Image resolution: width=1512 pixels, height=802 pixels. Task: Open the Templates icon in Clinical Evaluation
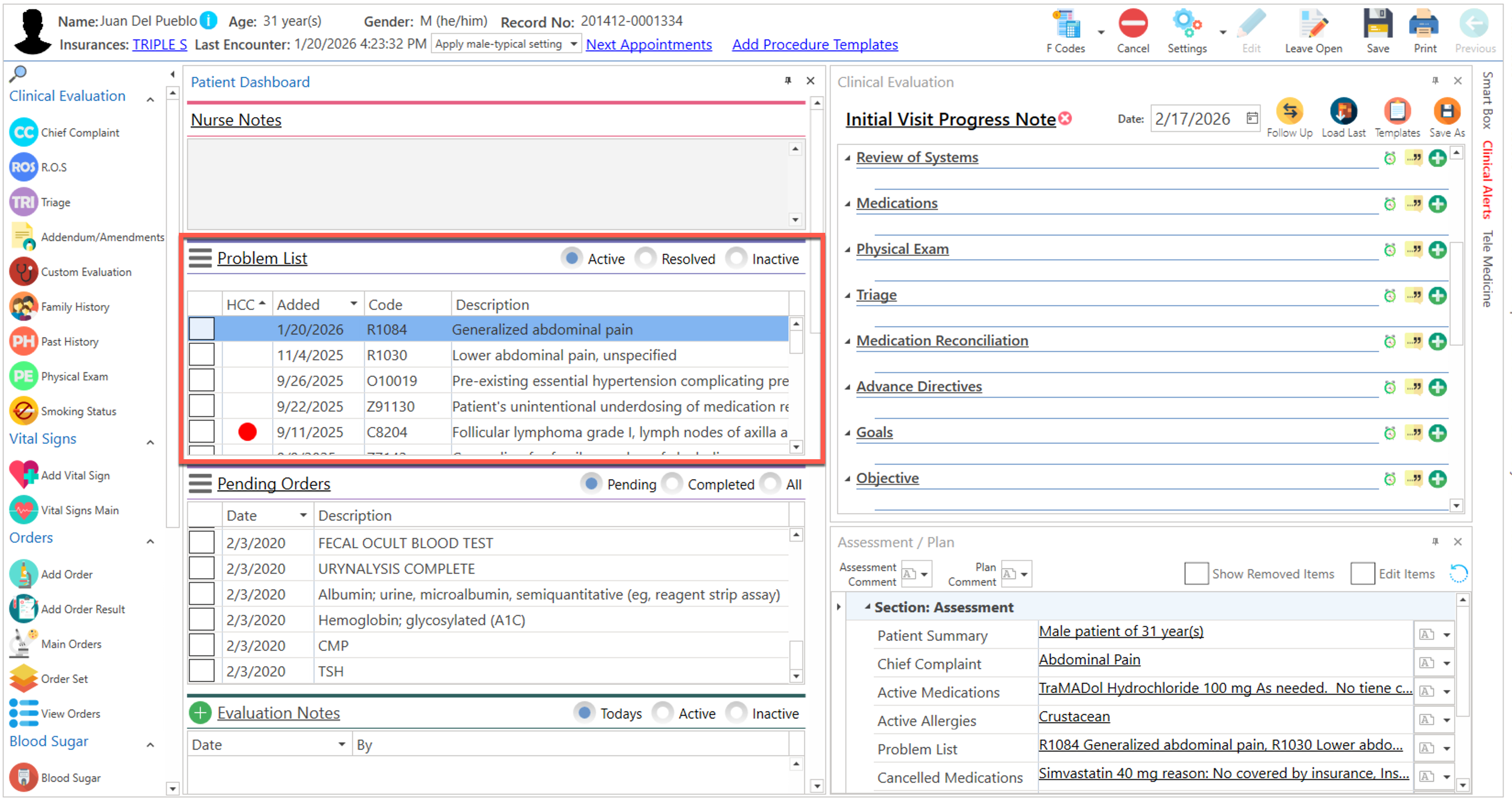pos(1396,111)
